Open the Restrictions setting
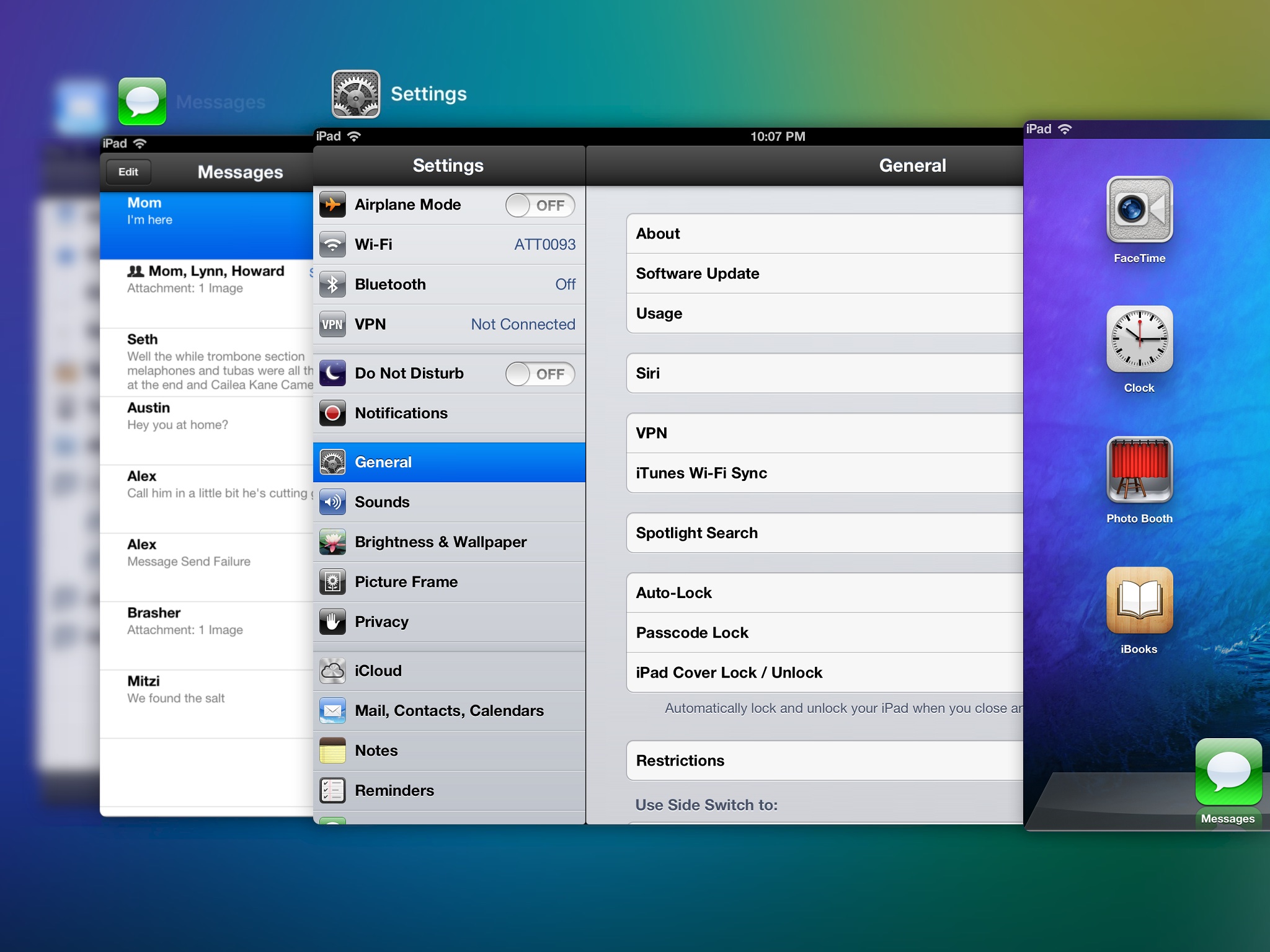Viewport: 1270px width, 952px height. coord(825,760)
